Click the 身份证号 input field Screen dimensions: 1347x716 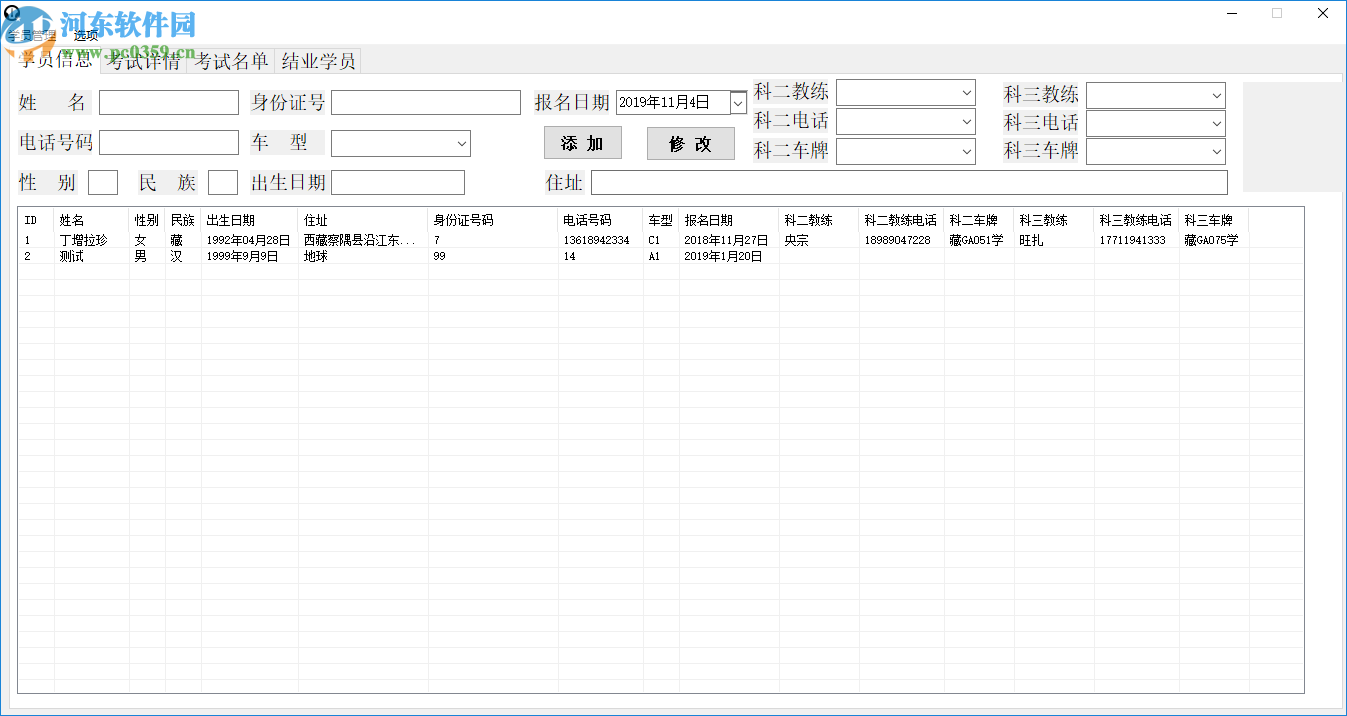(425, 101)
